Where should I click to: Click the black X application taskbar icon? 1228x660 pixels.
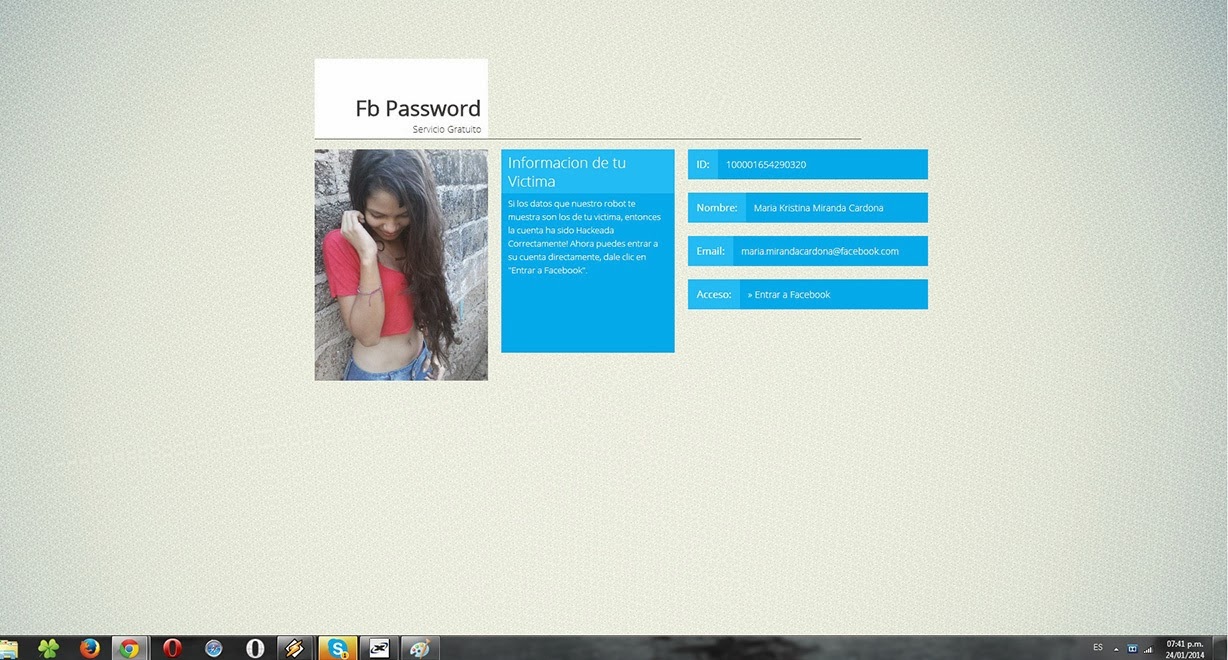coord(379,648)
